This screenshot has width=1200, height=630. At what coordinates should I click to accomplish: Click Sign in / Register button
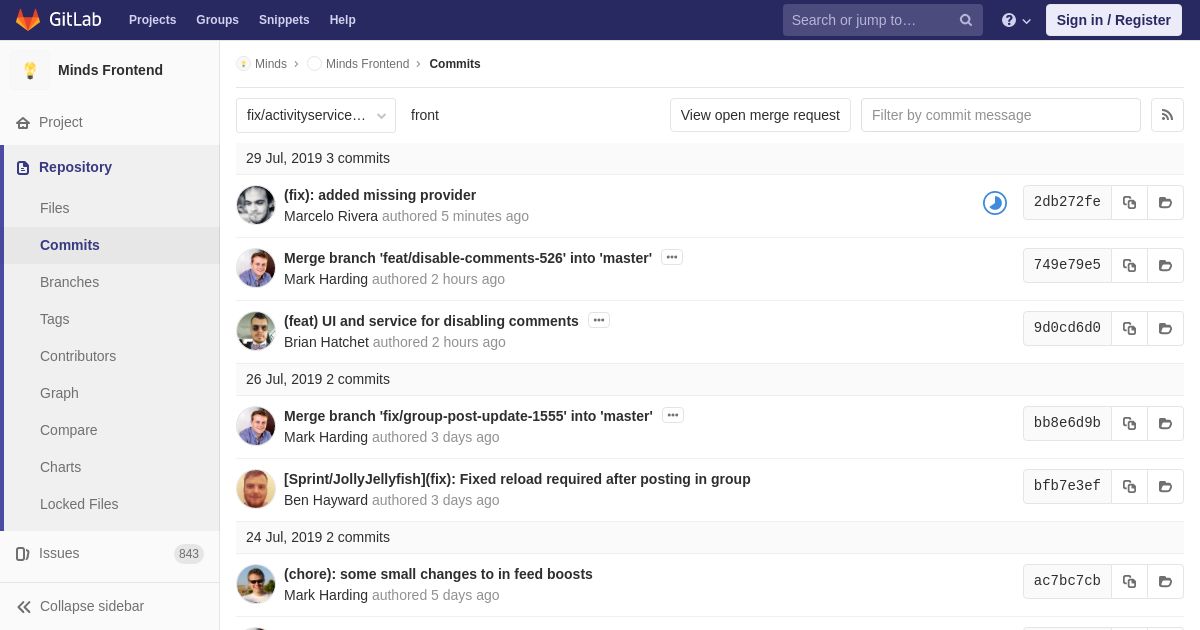1114,20
